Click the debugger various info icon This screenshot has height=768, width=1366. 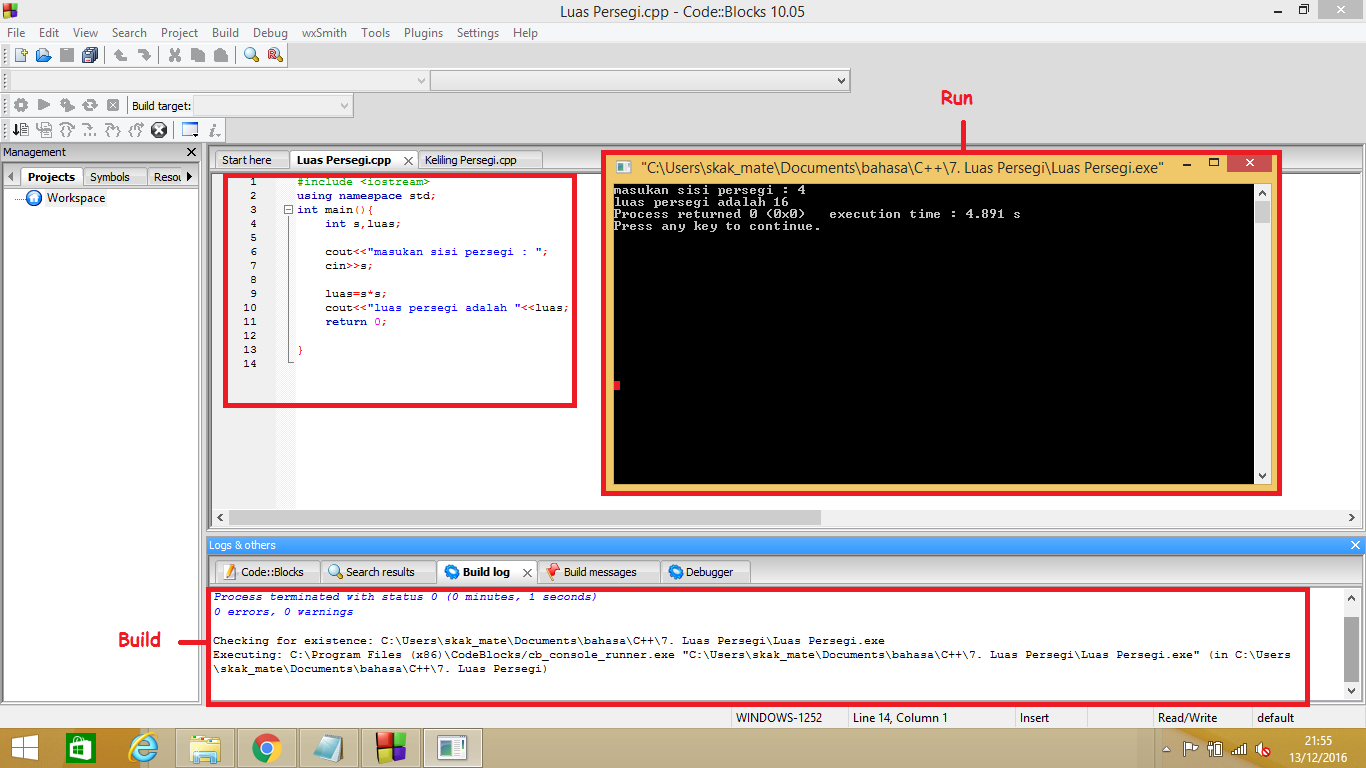(214, 130)
